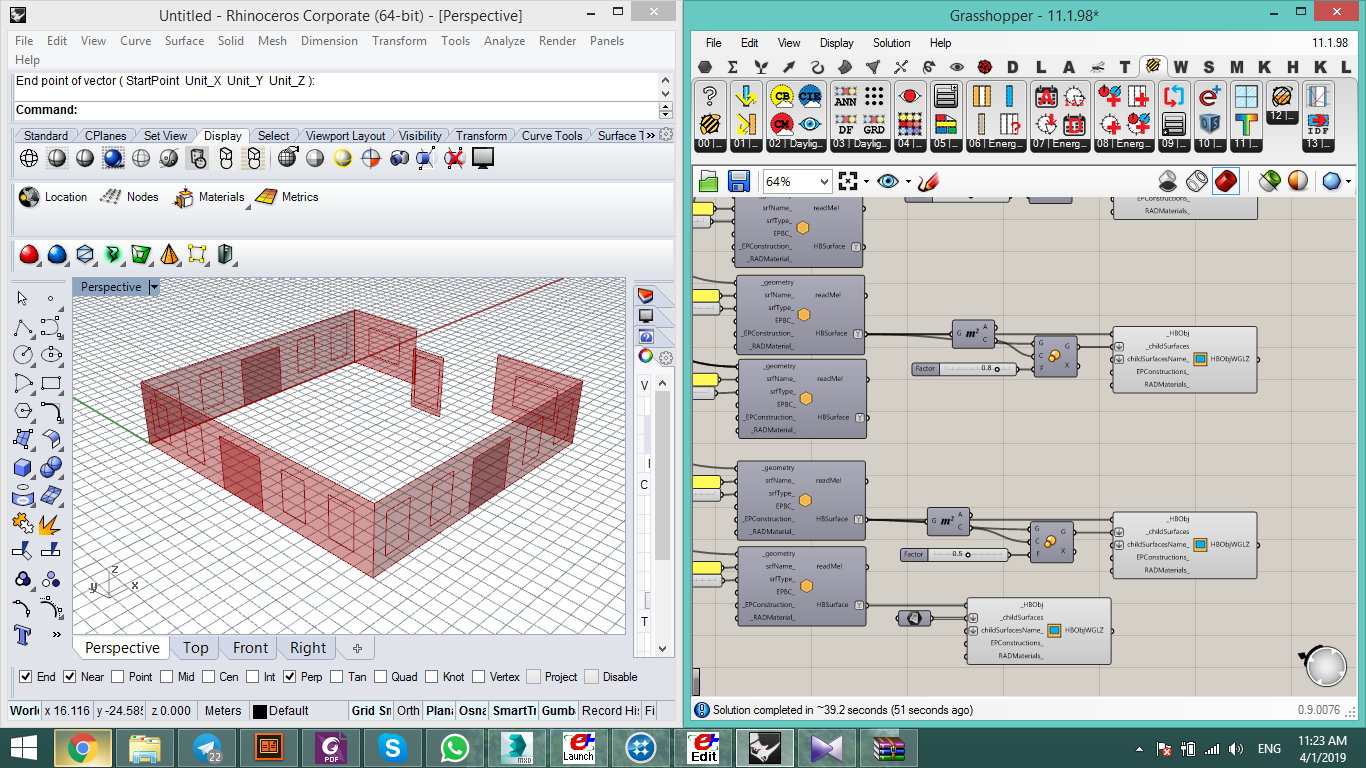Image resolution: width=1366 pixels, height=768 pixels.
Task: Click the red sphere icon in Rhino toolbar
Action: tap(29, 254)
